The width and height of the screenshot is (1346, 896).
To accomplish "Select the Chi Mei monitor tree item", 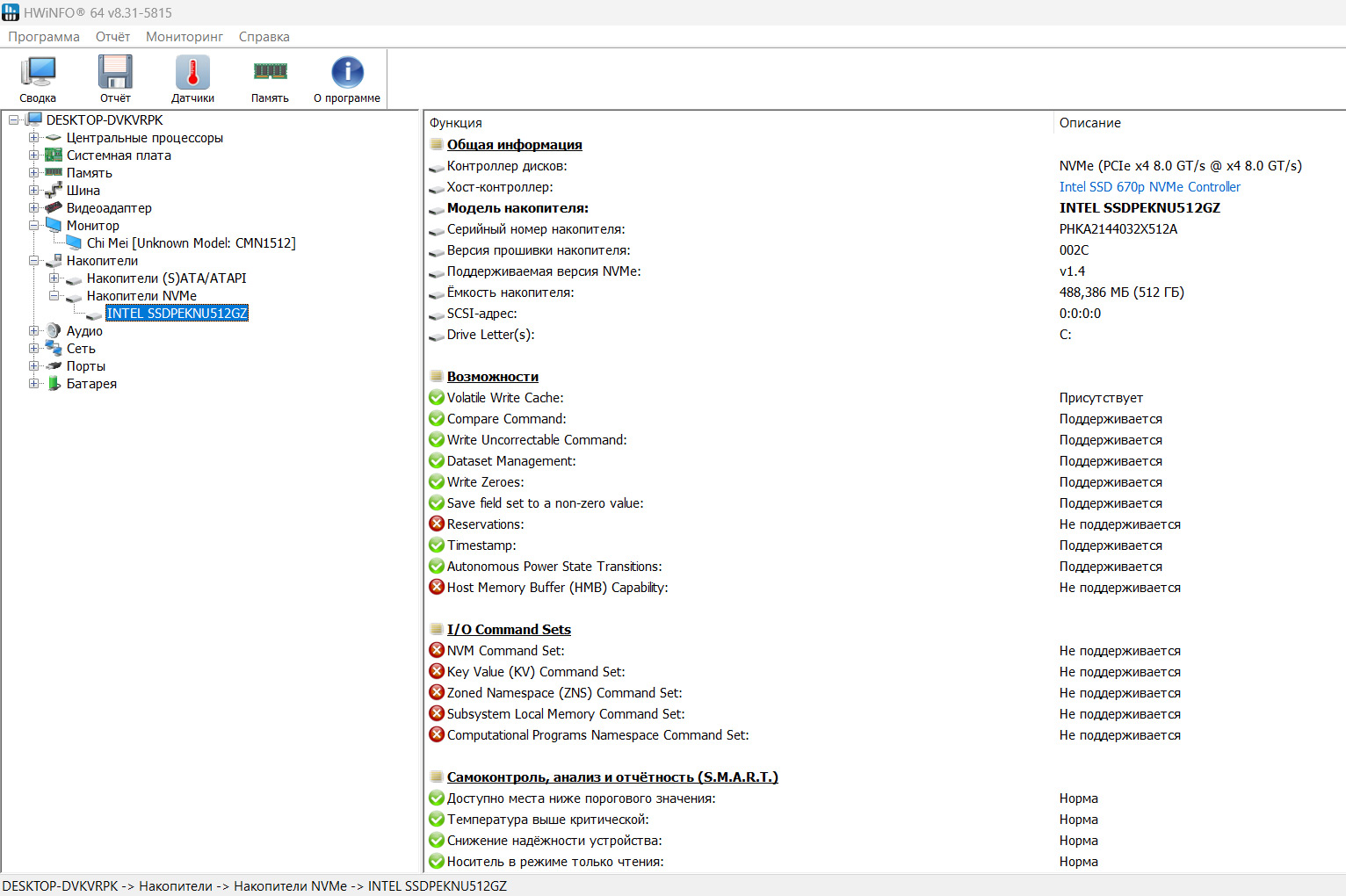I will 191,243.
